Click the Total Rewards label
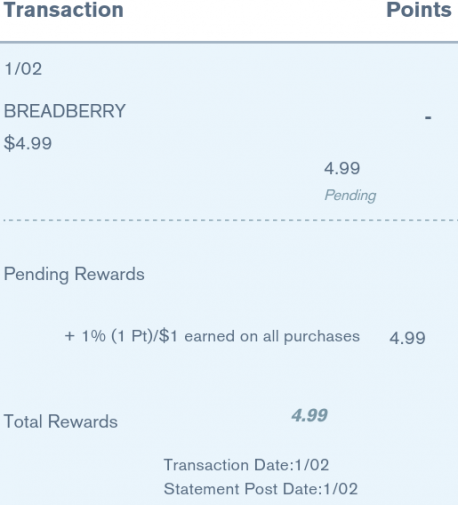This screenshot has width=458, height=505. (61, 421)
